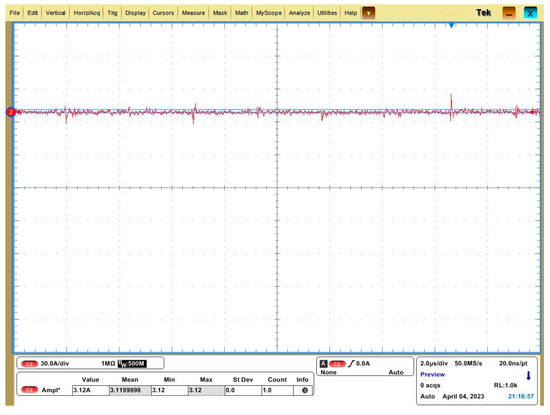Click the 2.0µs/div horizontal scale readout

[434, 363]
